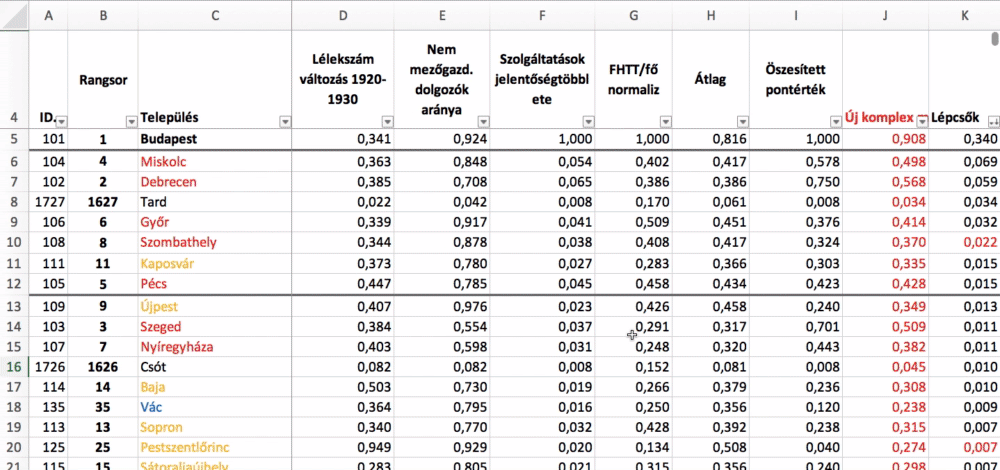Select the Vác cell
The height and width of the screenshot is (470, 1000).
tap(215, 408)
